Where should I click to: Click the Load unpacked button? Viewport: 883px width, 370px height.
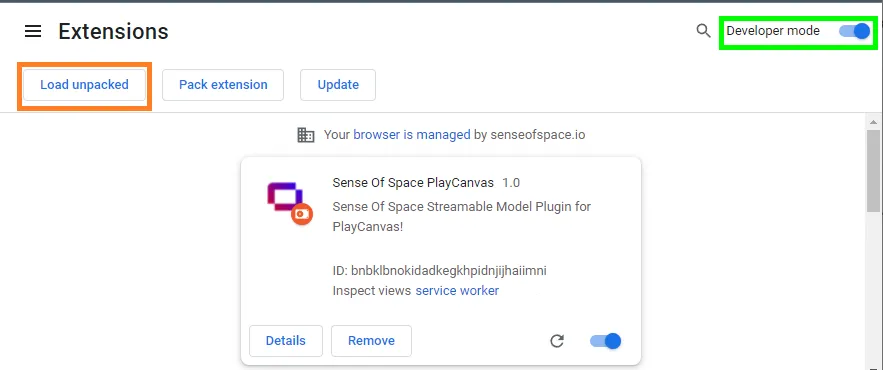click(x=84, y=85)
